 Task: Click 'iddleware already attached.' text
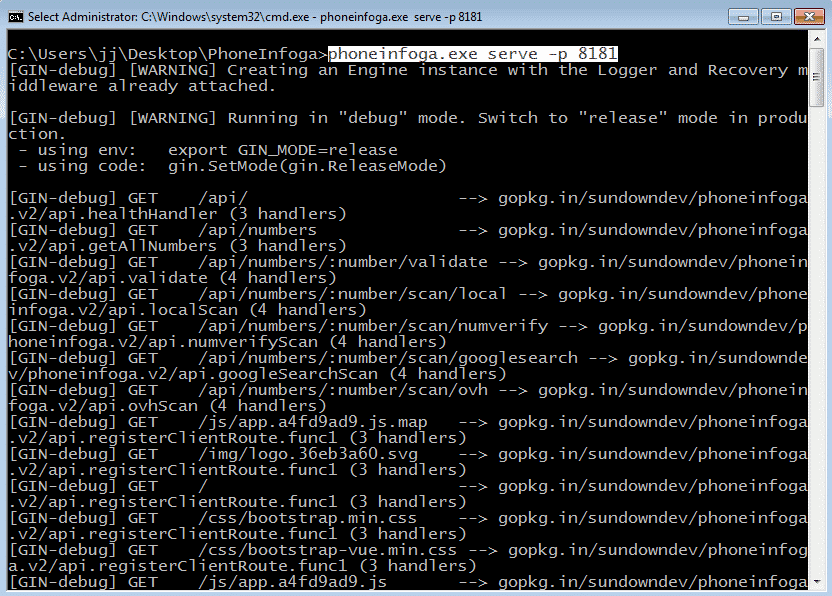pos(142,86)
